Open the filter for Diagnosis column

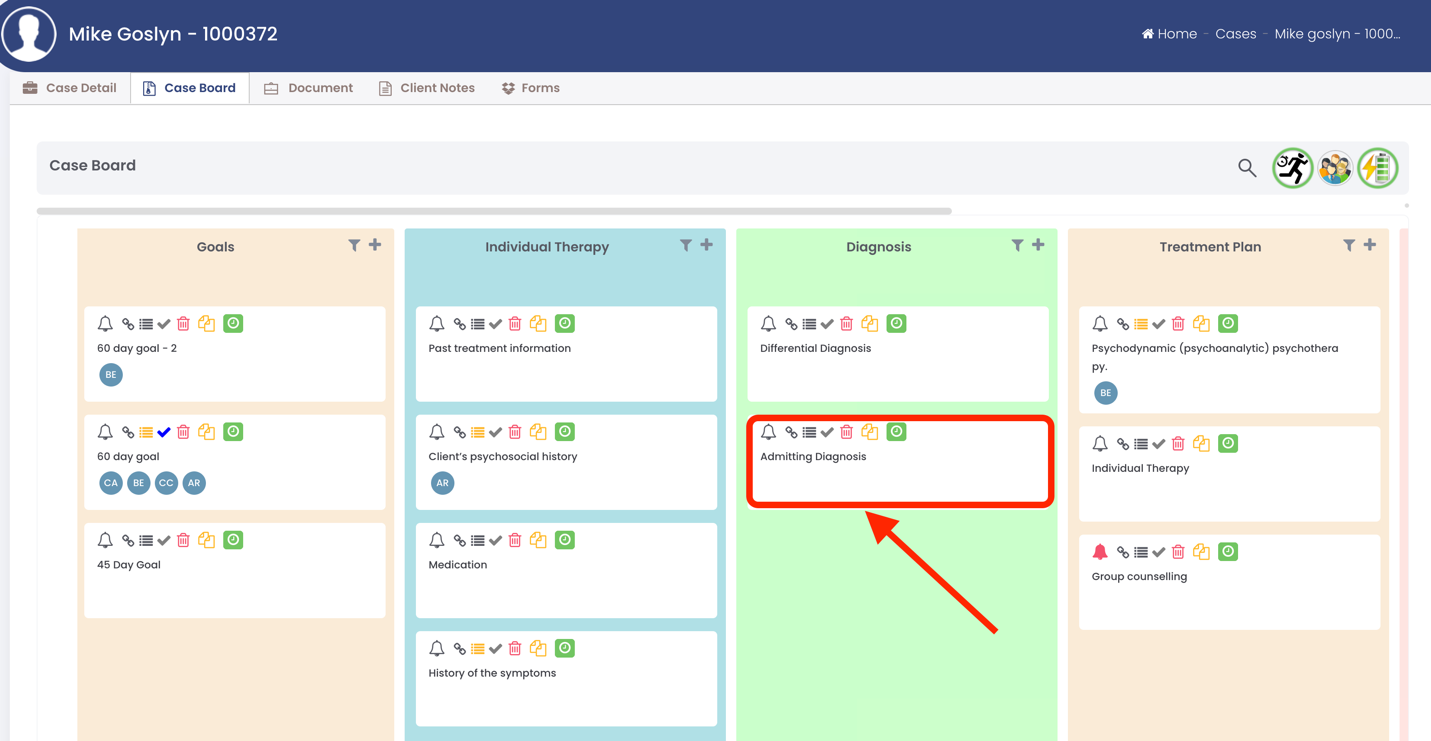click(x=1017, y=245)
